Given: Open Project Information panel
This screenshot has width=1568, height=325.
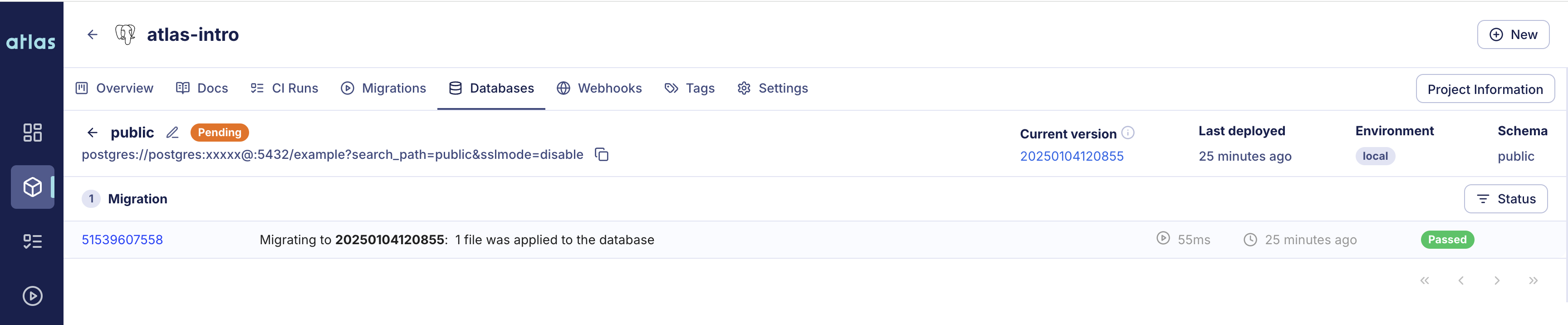Looking at the screenshot, I should pyautogui.click(x=1485, y=89).
